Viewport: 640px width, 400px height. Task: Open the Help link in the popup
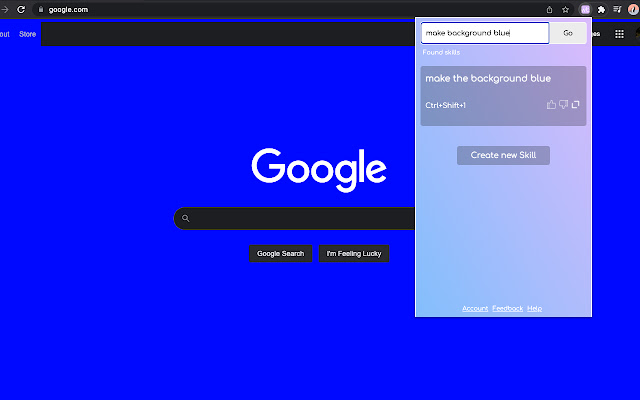pos(534,309)
